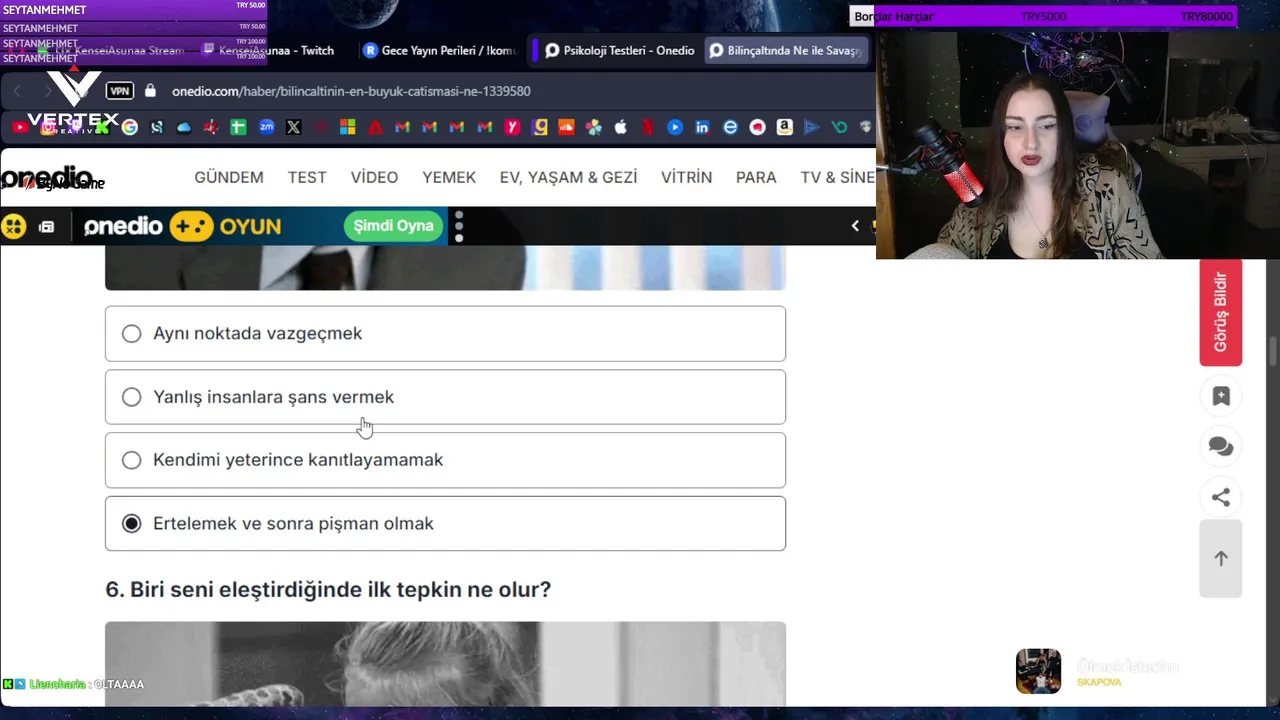Click the album art in song widget
This screenshot has width=1280, height=720.
[x=1038, y=671]
